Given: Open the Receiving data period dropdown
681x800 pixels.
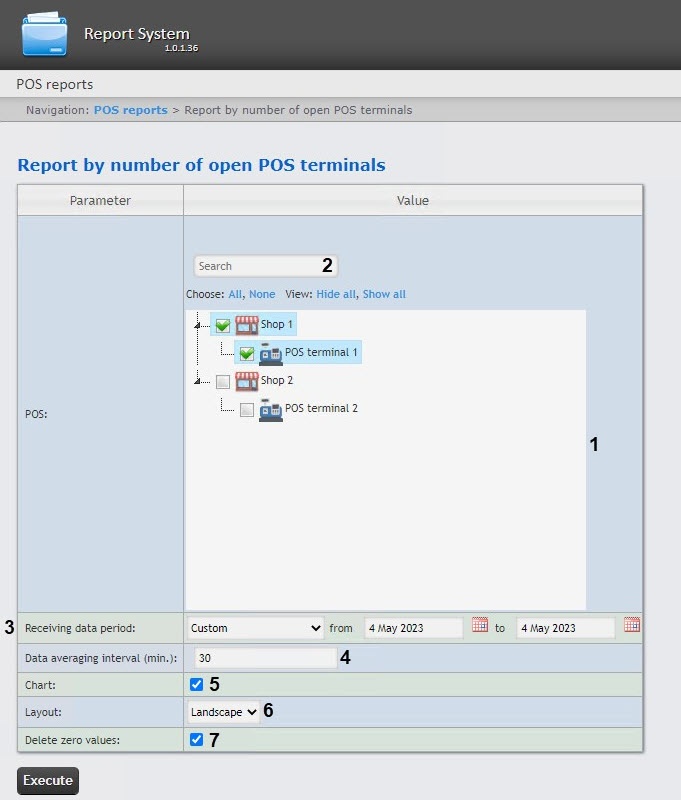Looking at the screenshot, I should click(x=255, y=628).
